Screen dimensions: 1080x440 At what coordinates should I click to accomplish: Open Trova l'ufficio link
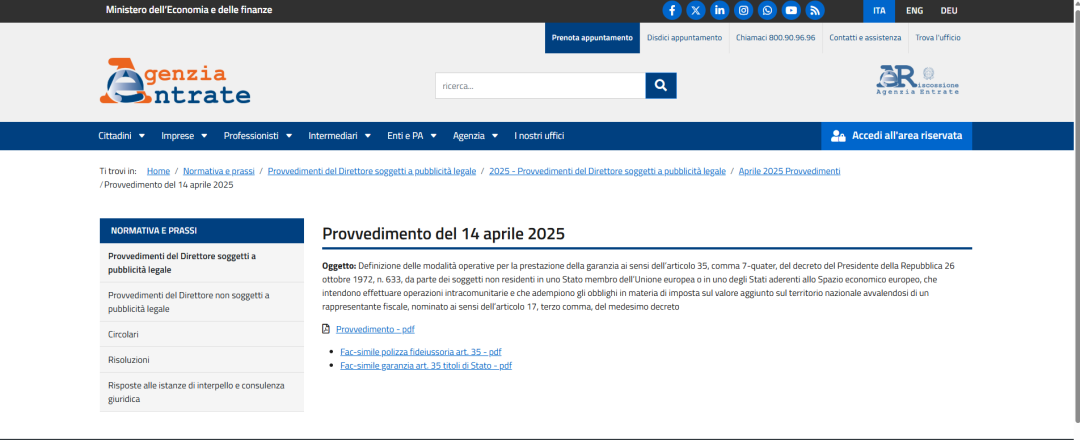coord(938,38)
